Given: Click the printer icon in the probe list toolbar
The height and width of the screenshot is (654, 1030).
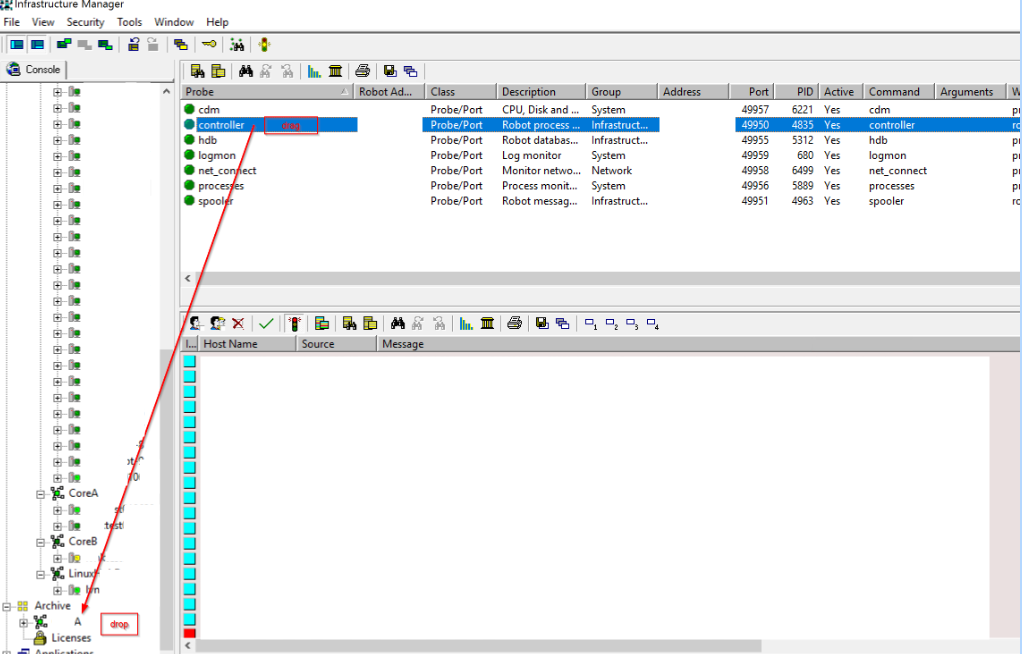Looking at the screenshot, I should coord(362,71).
